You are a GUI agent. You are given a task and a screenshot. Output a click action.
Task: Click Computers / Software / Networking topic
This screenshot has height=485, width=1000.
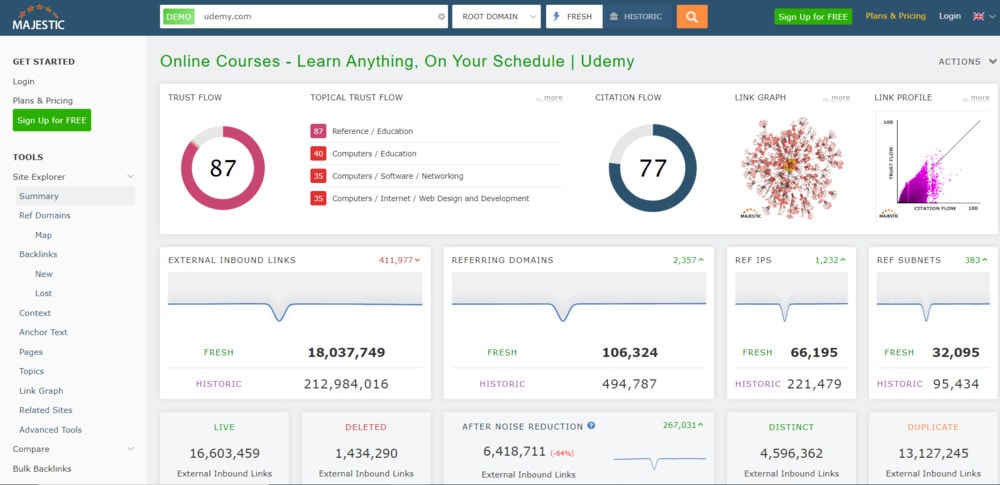[397, 176]
